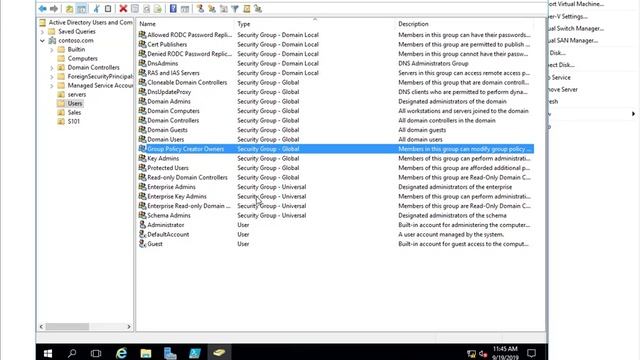Expand the Builtin container
The height and width of the screenshot is (360, 640).
click(x=52, y=49)
